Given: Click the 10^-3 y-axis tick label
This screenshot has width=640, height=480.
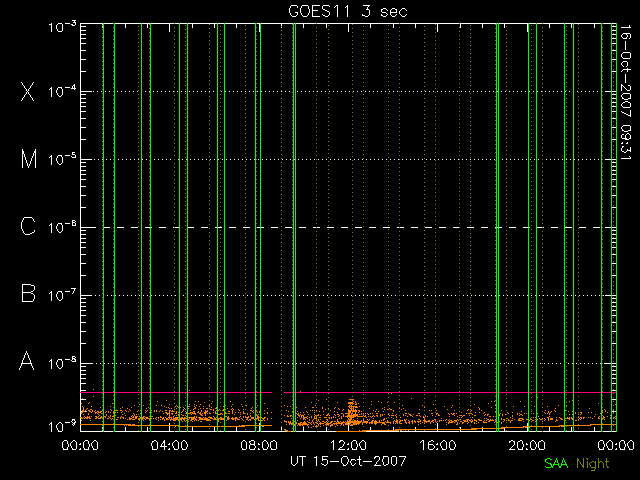Looking at the screenshot, I should tap(62, 27).
